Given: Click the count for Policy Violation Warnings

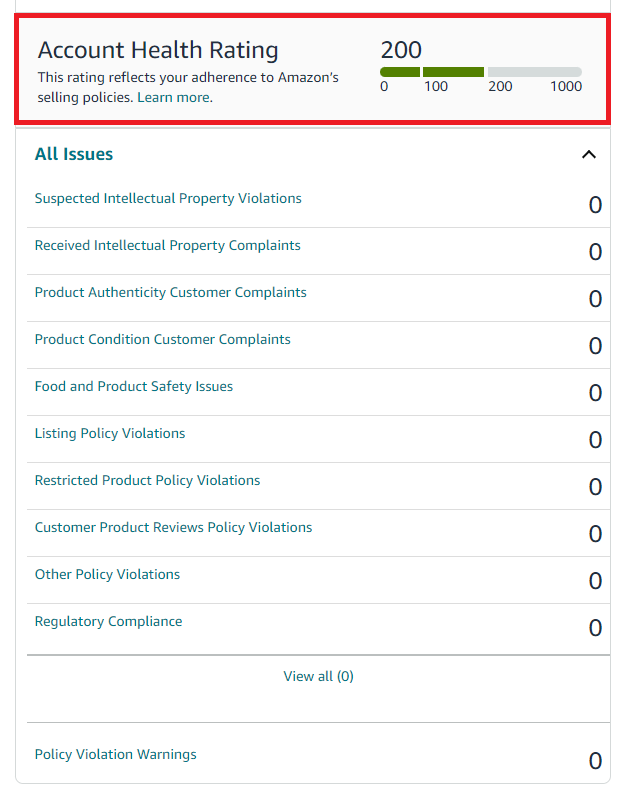Looking at the screenshot, I should pos(595,761).
